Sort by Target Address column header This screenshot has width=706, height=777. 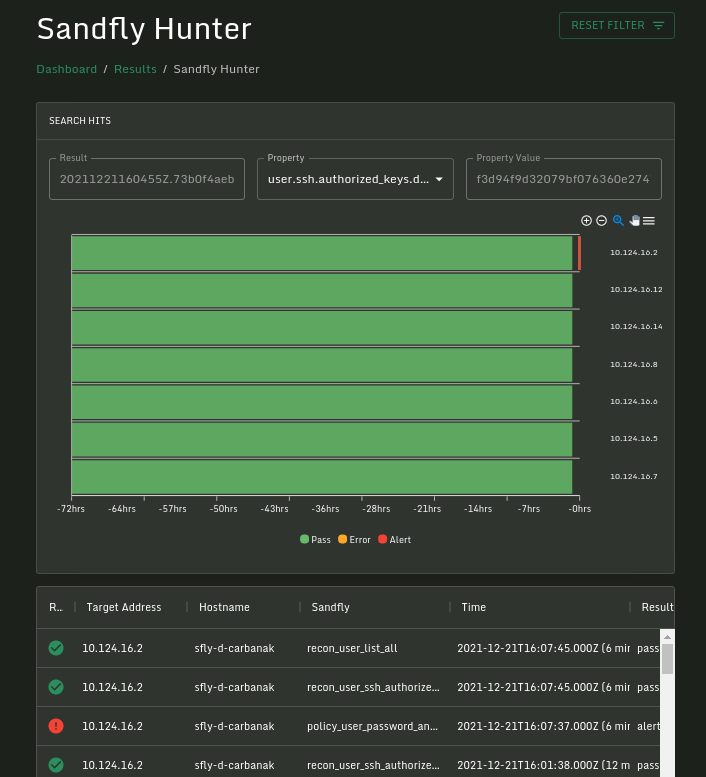124,607
